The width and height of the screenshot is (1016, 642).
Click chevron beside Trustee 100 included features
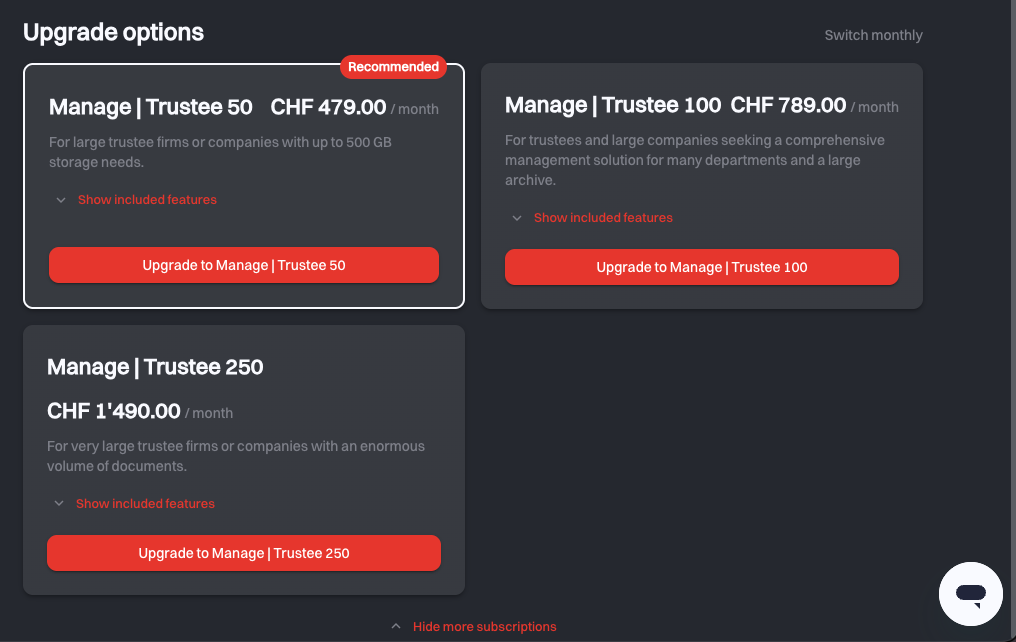[517, 218]
